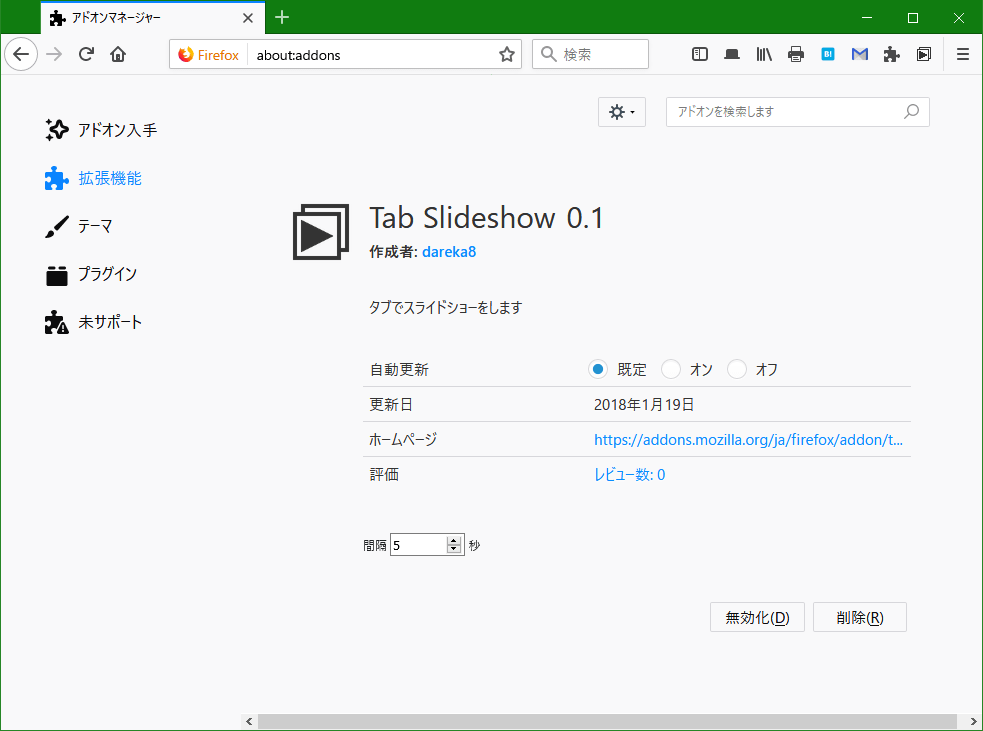Select 拡張機能 category in sidebar

93,178
